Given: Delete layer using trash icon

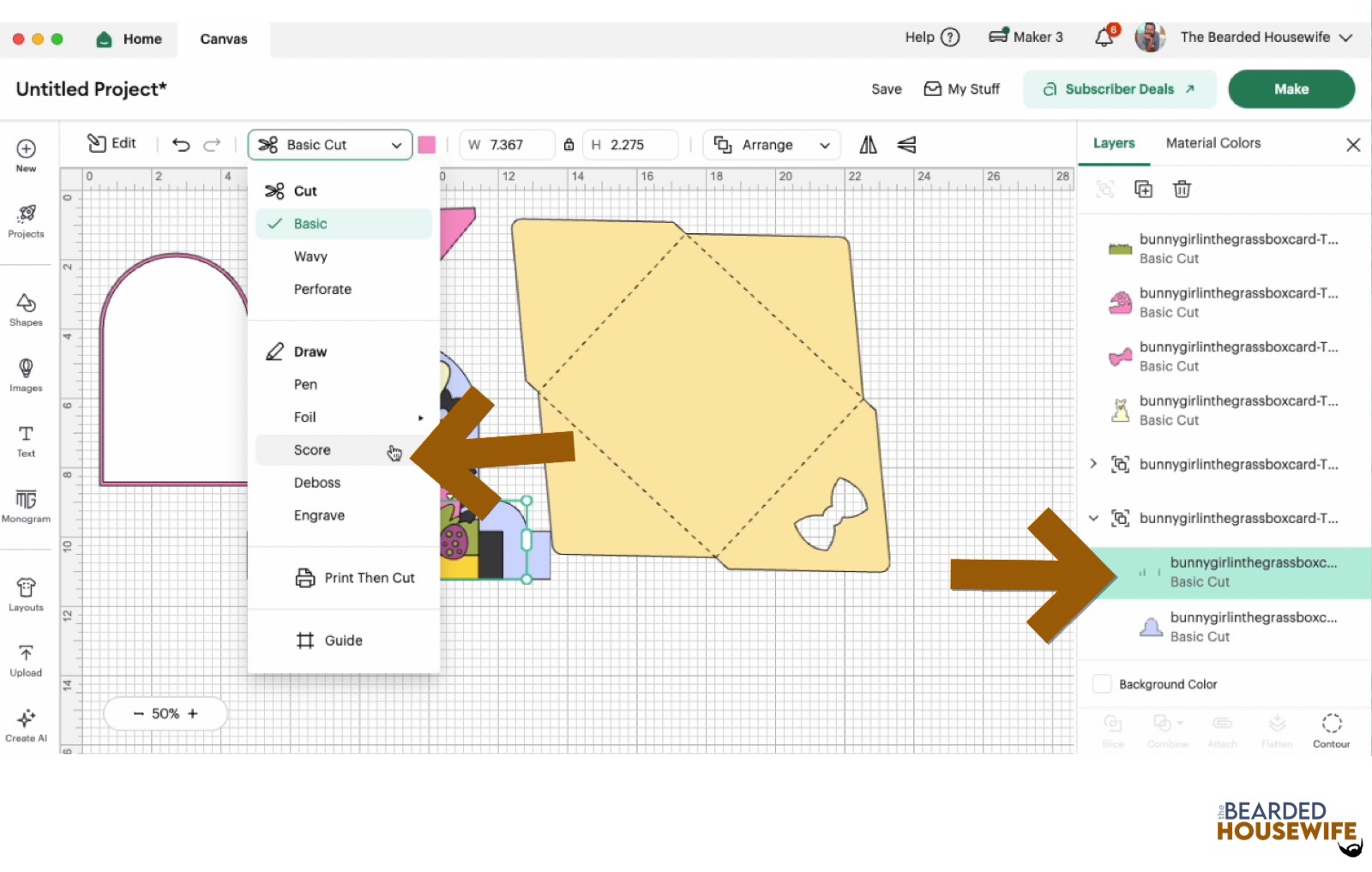Looking at the screenshot, I should pos(1182,189).
